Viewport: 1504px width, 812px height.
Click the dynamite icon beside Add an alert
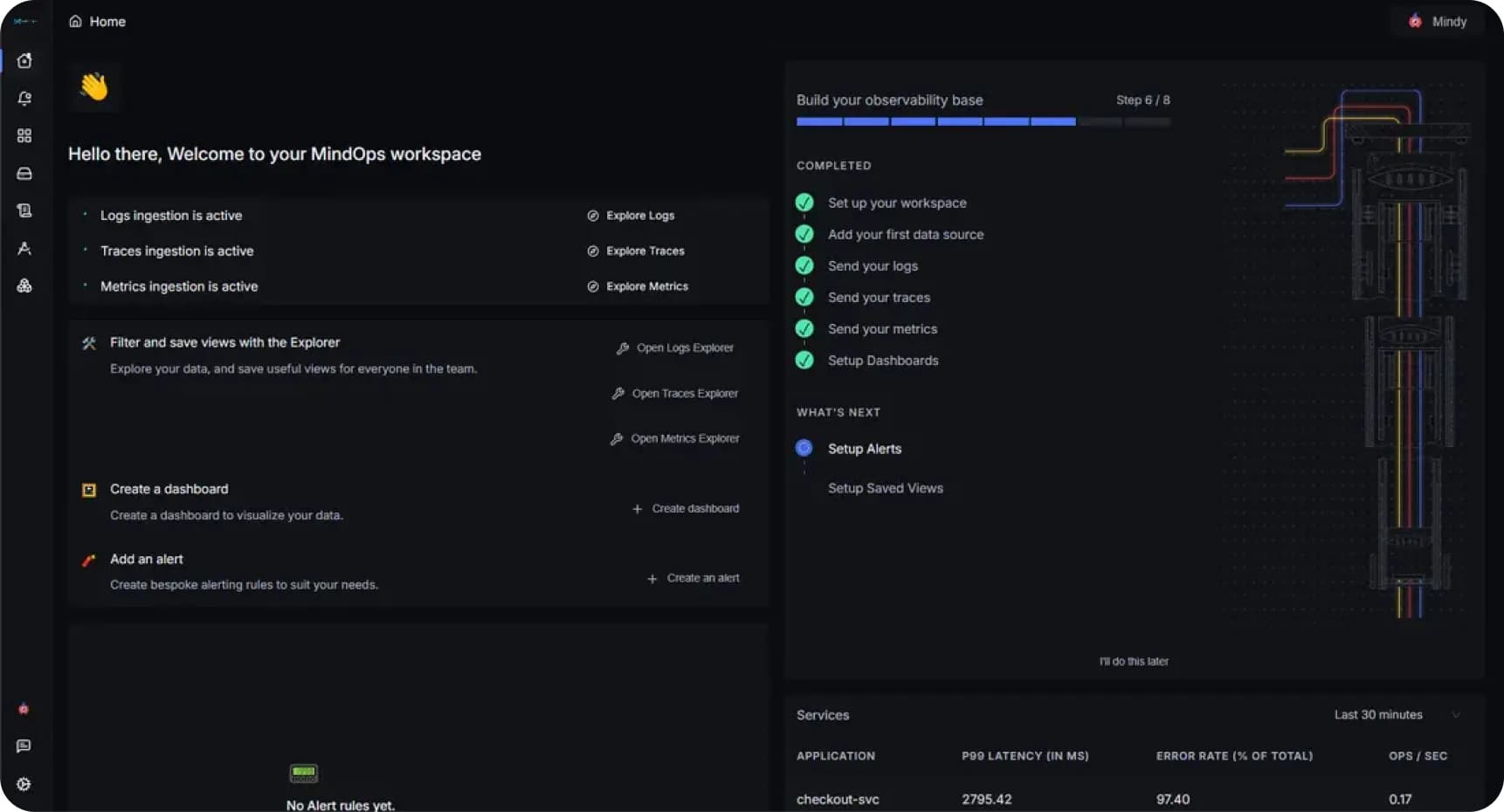point(88,560)
